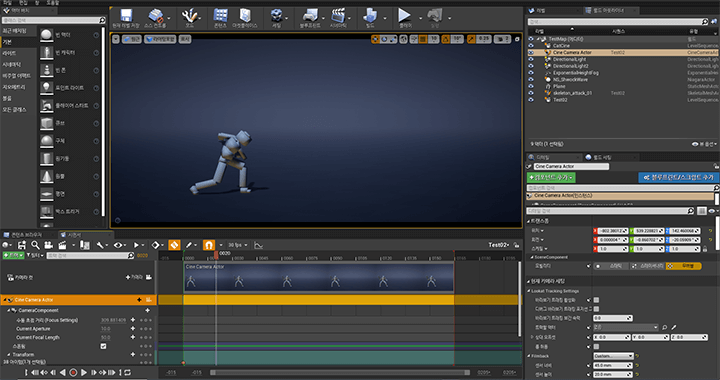Screen dimensions: 720x380
Task: Find sequence in Content Browser magnifier icon
Action: click(35, 245)
